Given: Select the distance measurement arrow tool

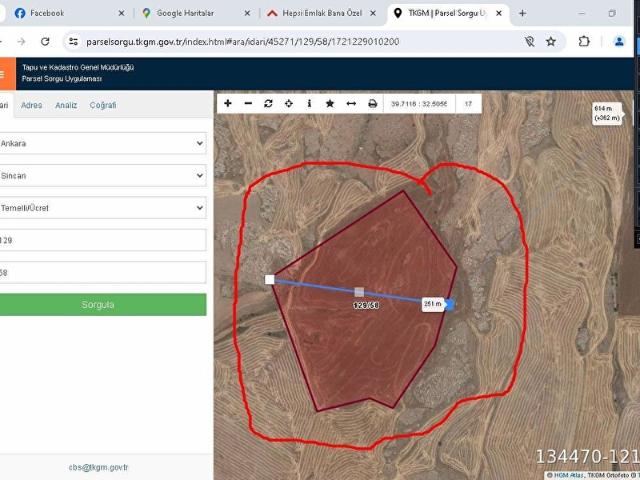Looking at the screenshot, I should coord(351,103).
